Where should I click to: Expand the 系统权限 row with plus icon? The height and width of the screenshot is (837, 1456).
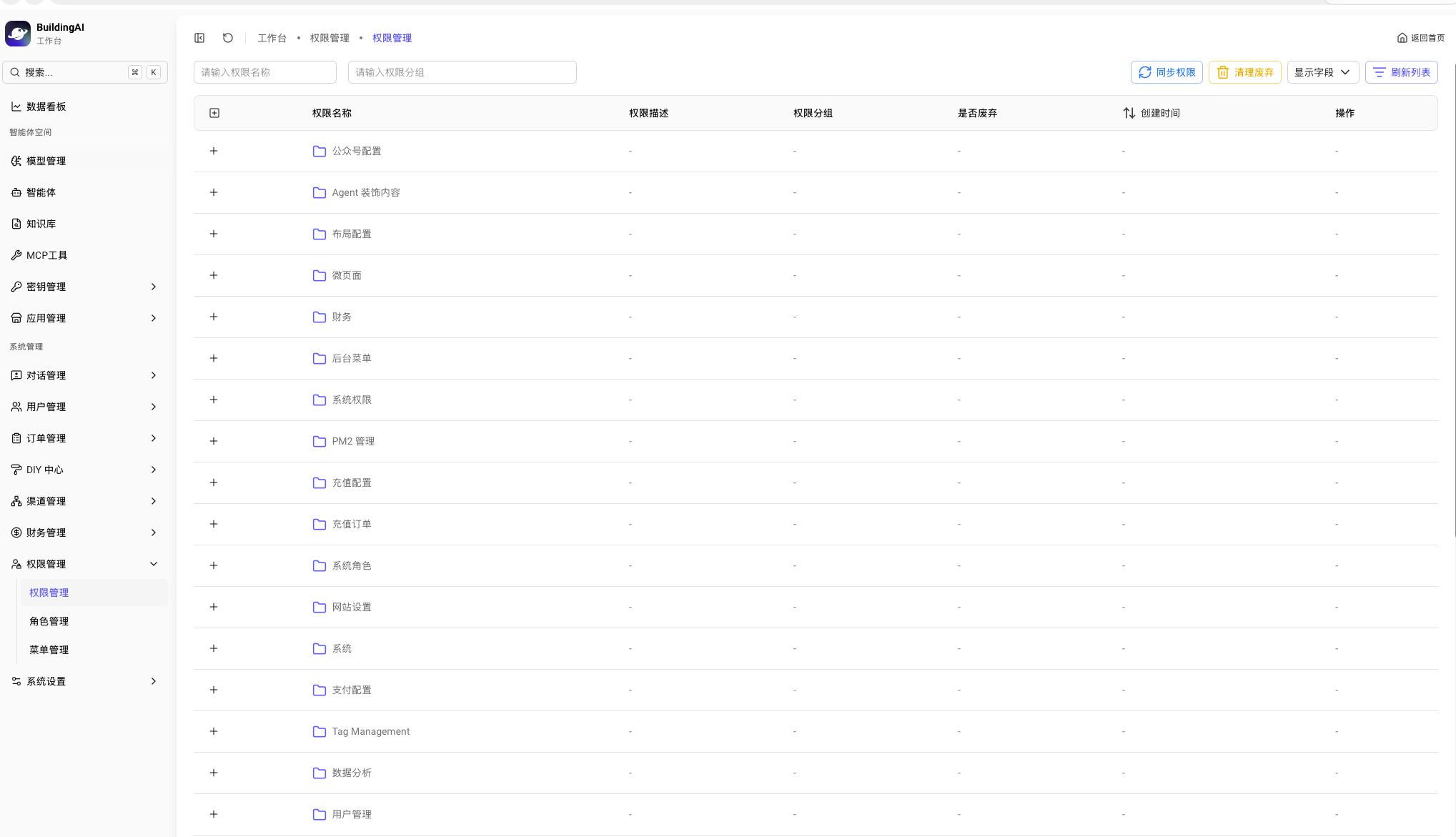tap(214, 400)
